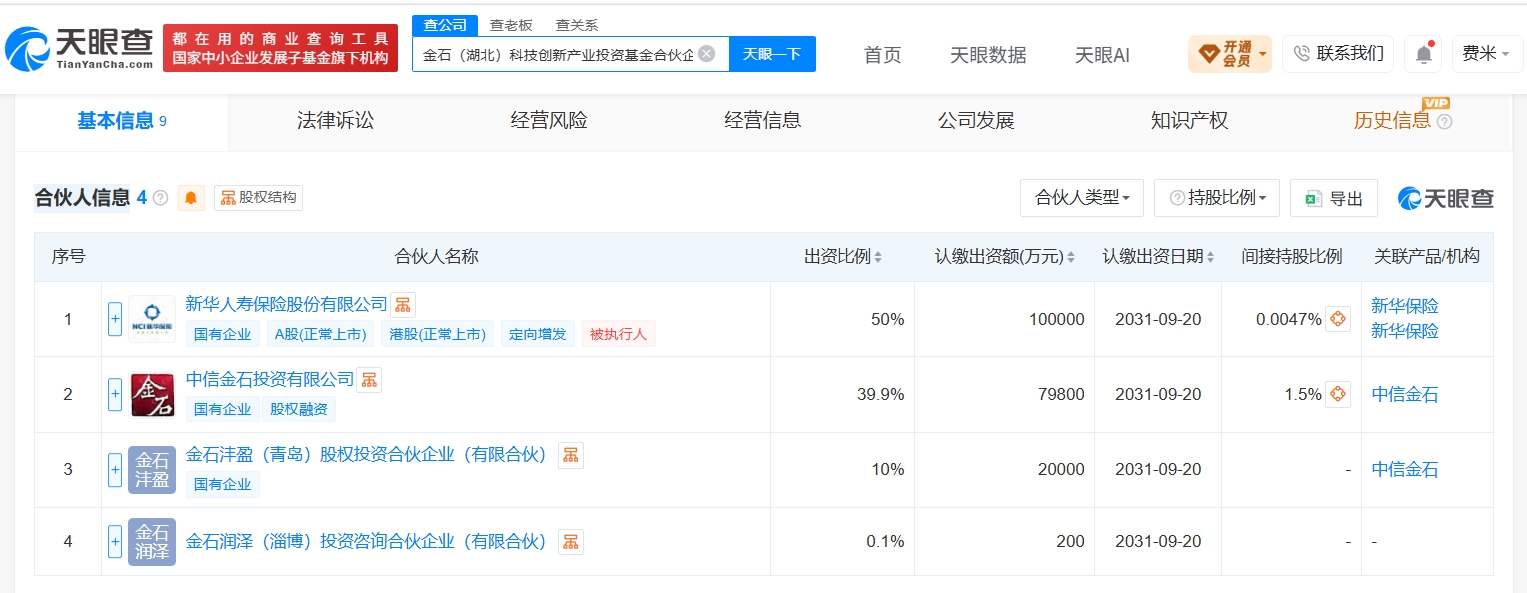The width and height of the screenshot is (1527, 593).
Task: Expand row for 金石润泽（淄博）
Action: 115,541
